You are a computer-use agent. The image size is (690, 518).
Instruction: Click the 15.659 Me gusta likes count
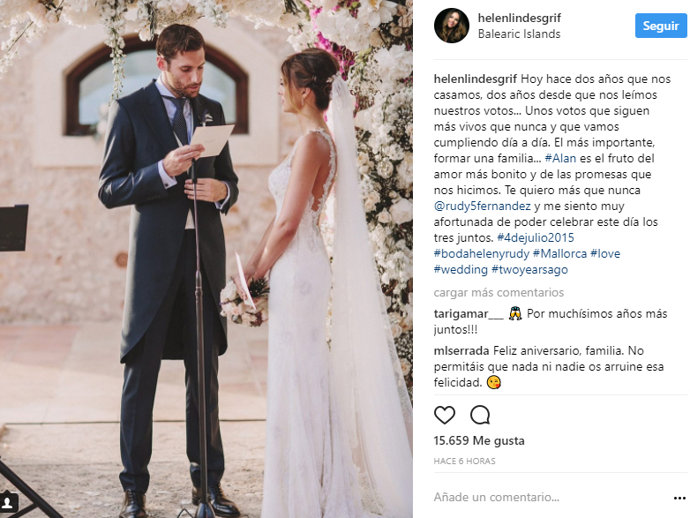coord(479,441)
